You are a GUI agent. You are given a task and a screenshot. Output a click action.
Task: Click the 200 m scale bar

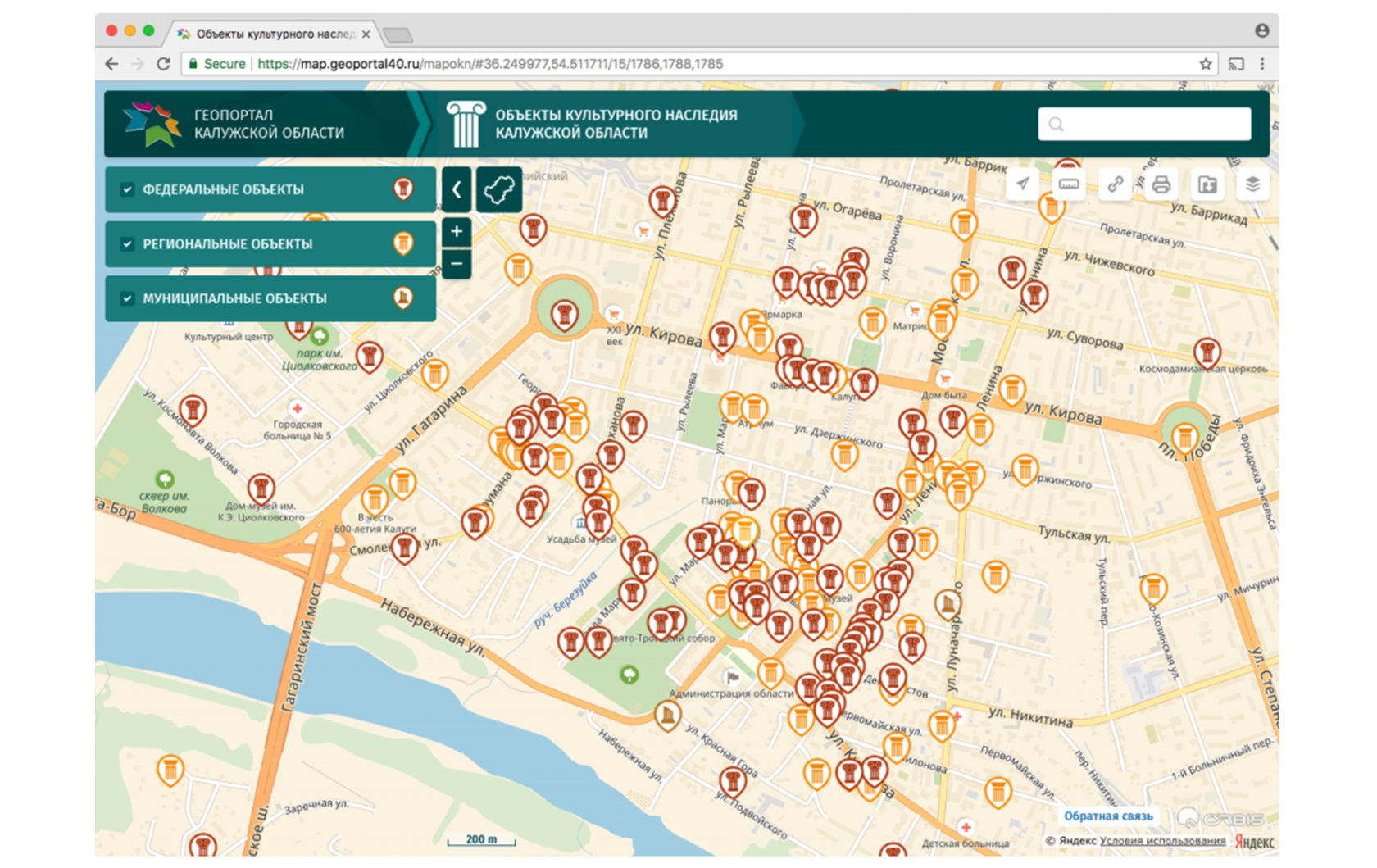tap(481, 840)
